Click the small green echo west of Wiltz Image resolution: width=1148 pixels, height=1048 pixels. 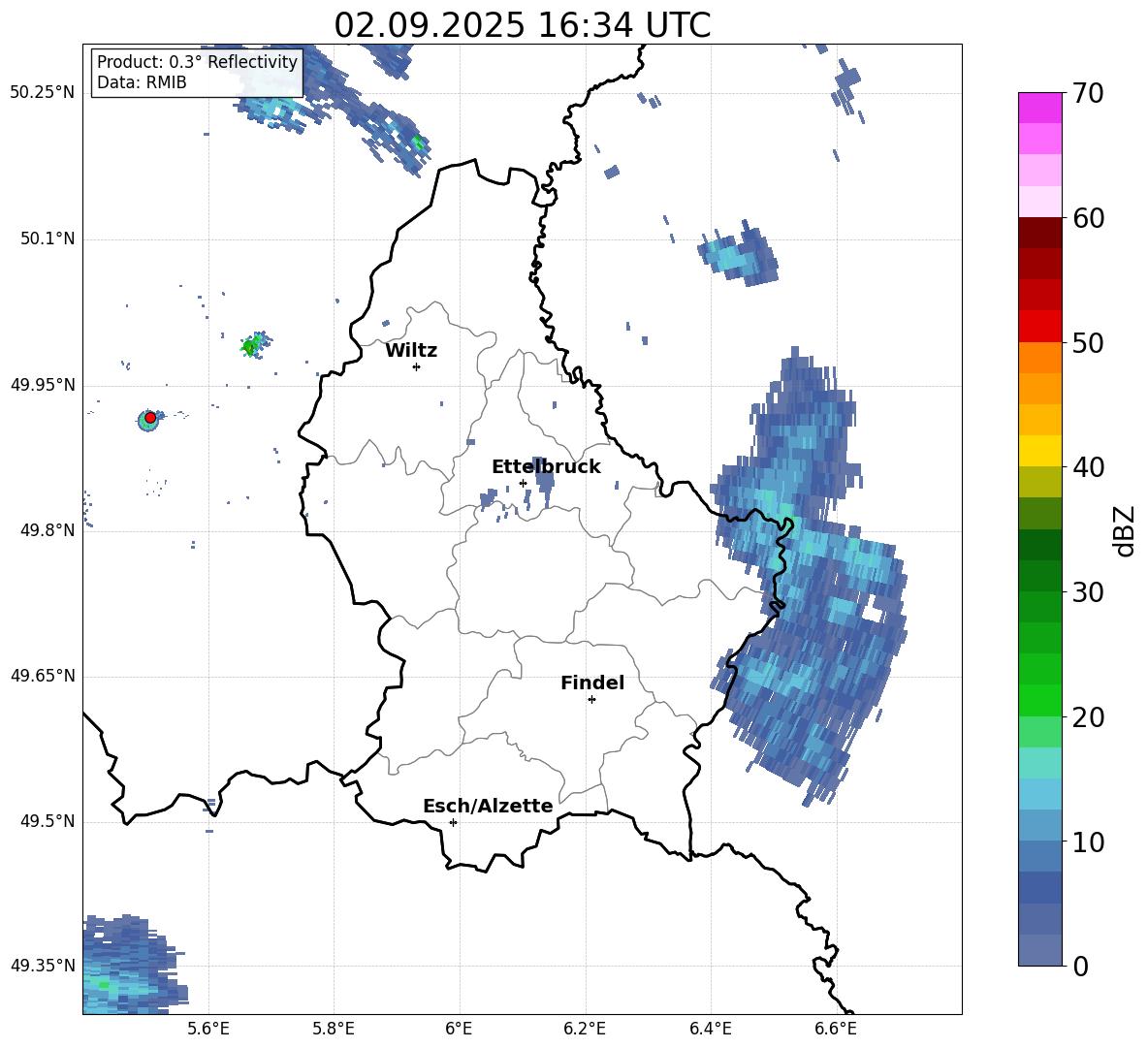(255, 343)
